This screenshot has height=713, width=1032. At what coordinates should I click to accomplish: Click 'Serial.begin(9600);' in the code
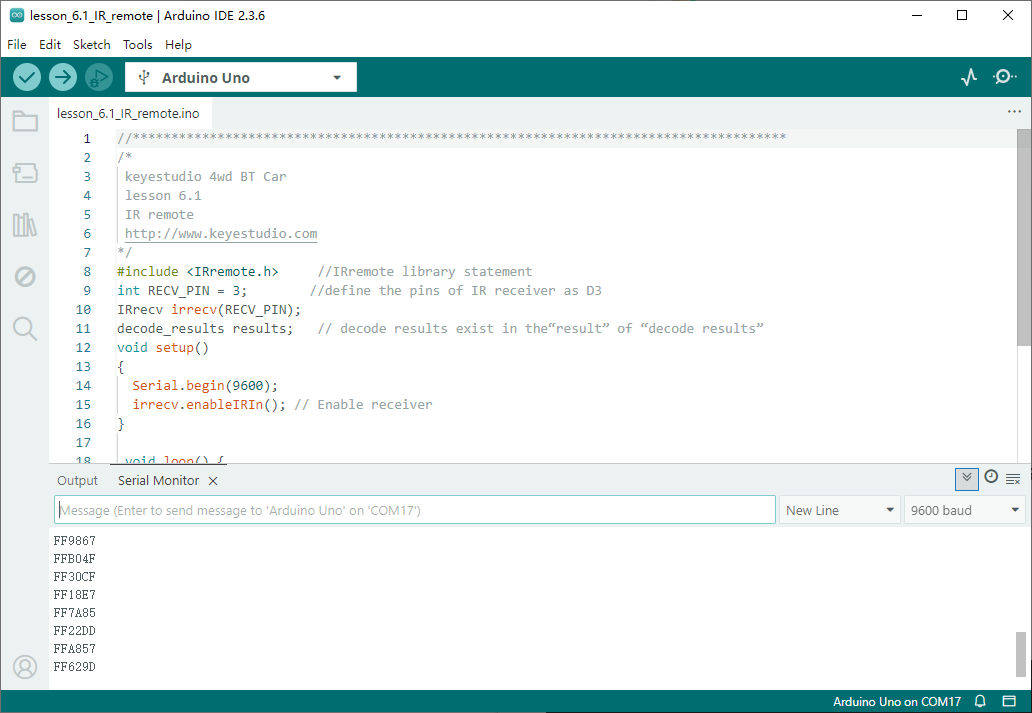205,386
